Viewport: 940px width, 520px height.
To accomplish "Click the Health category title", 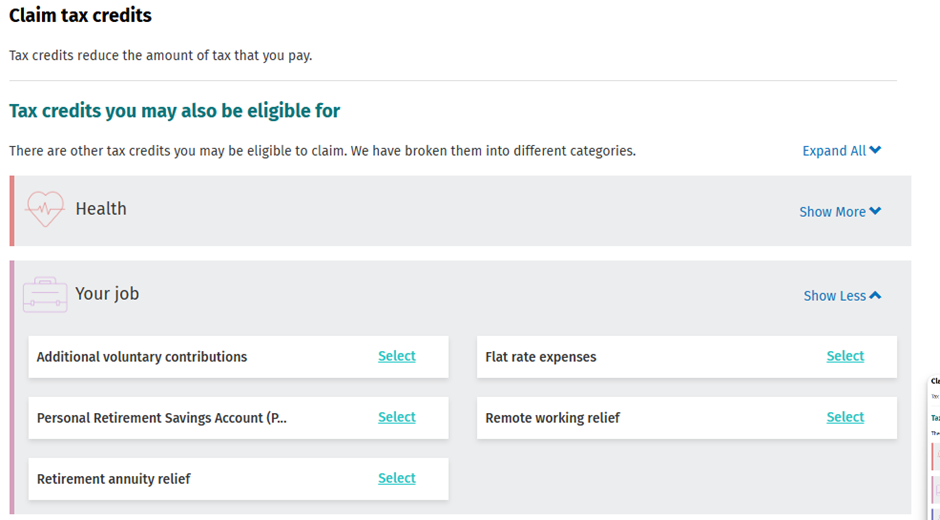I will coord(101,209).
